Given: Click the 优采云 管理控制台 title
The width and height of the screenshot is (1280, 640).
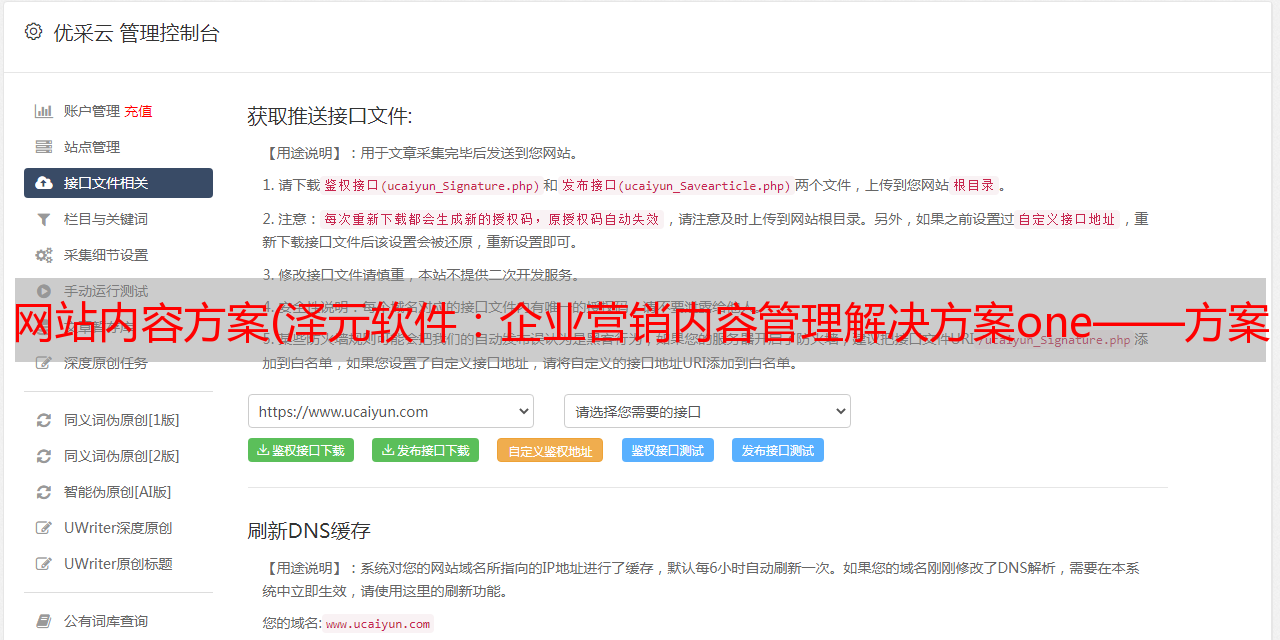Looking at the screenshot, I should click(x=136, y=32).
